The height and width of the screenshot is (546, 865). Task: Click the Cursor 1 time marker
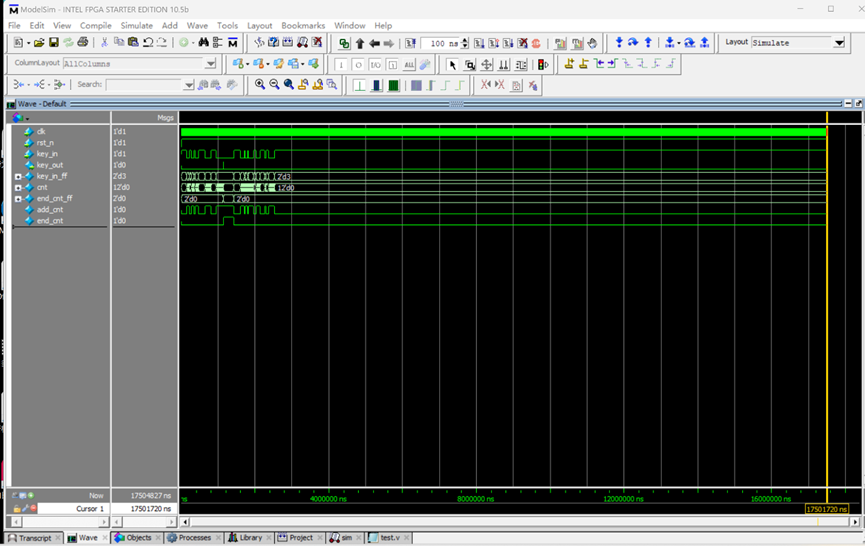tap(826, 509)
